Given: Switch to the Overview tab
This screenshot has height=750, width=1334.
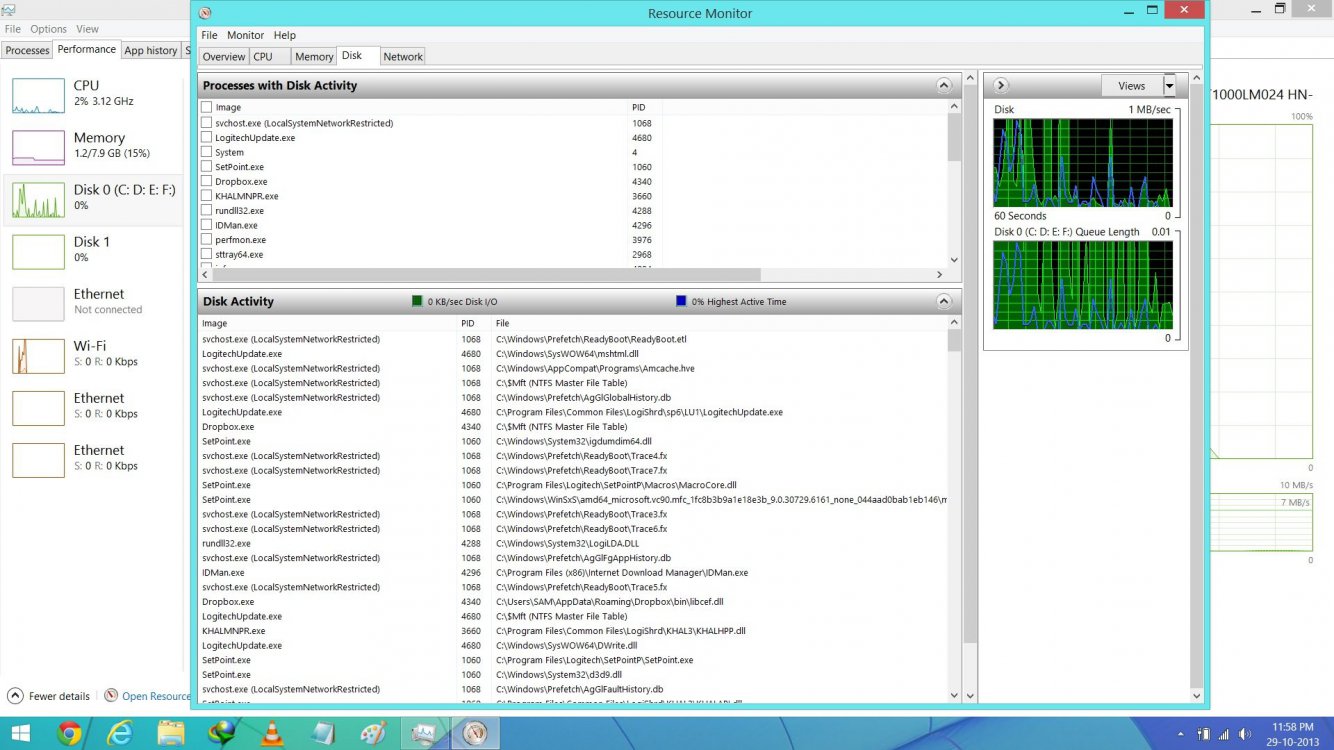Looking at the screenshot, I should click(224, 57).
